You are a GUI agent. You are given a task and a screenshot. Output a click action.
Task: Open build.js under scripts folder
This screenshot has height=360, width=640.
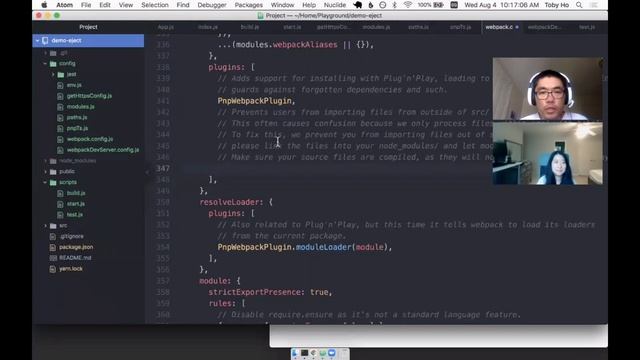pos(76,193)
